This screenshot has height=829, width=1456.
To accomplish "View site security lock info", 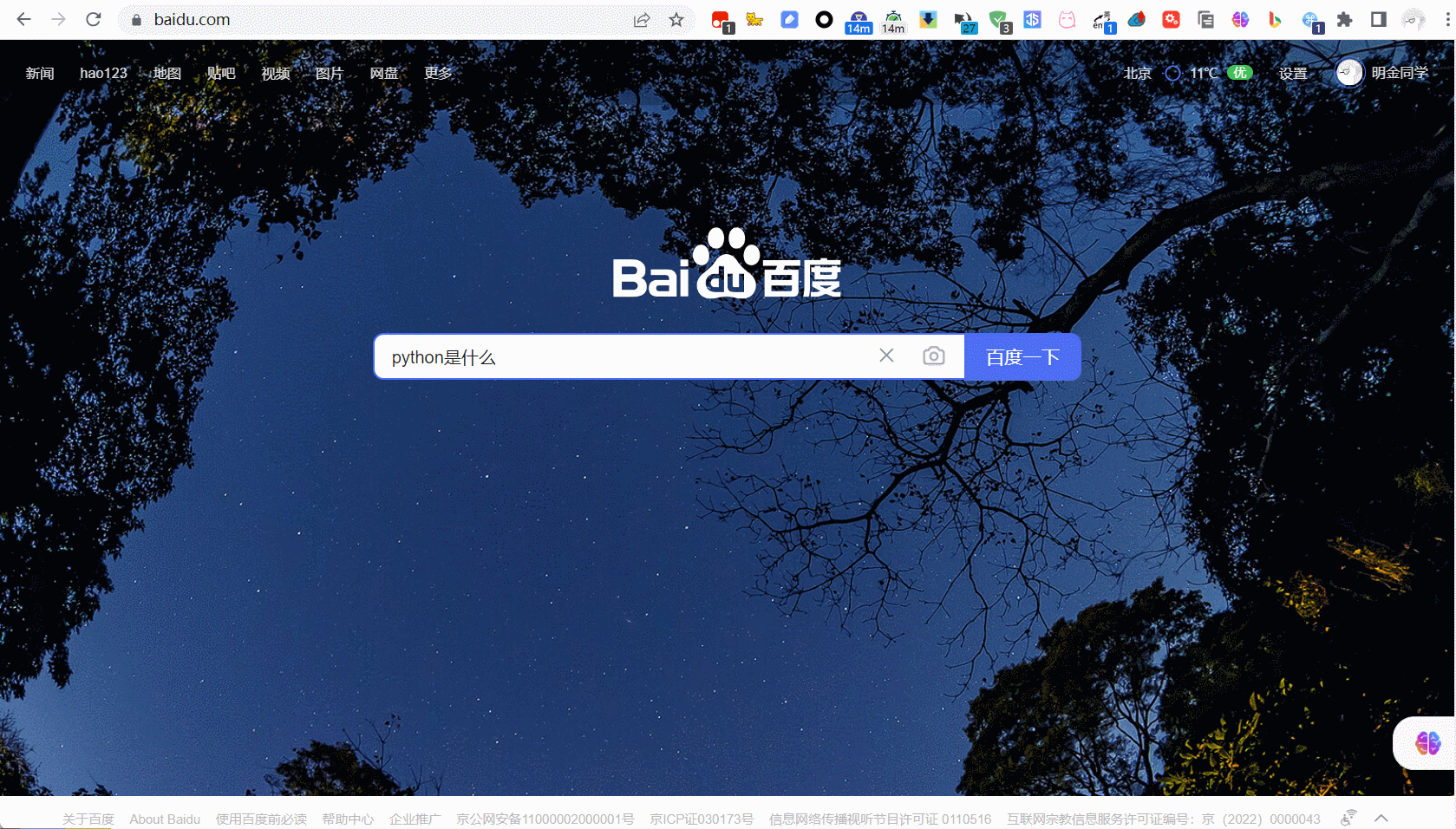I will tap(136, 20).
